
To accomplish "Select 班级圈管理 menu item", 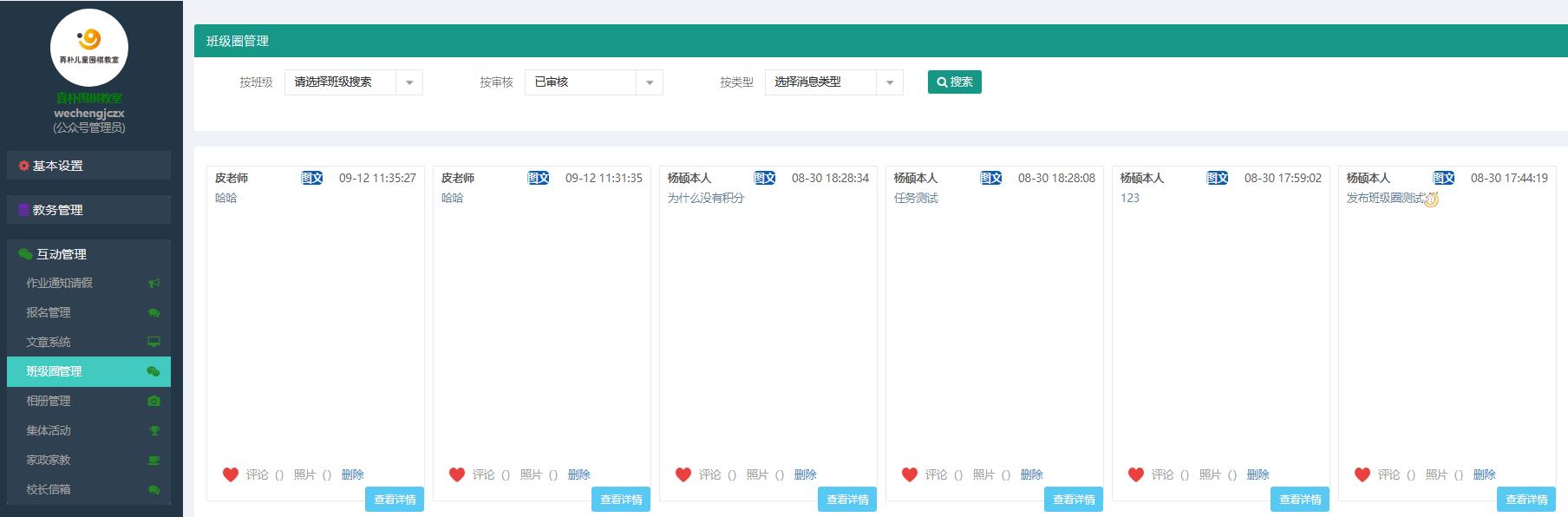I will tap(89, 371).
